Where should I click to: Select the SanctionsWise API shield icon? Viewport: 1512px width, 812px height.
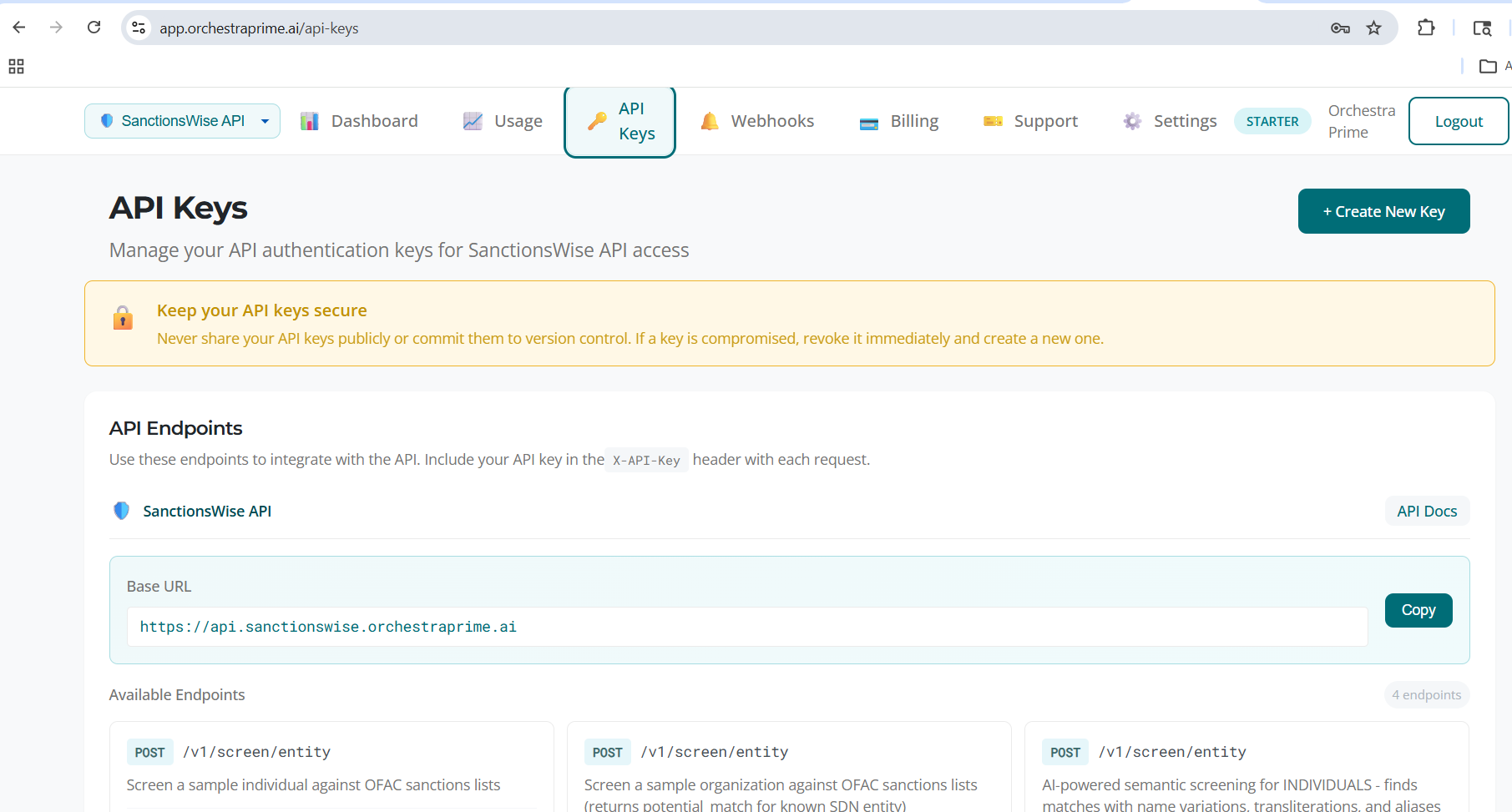107,121
